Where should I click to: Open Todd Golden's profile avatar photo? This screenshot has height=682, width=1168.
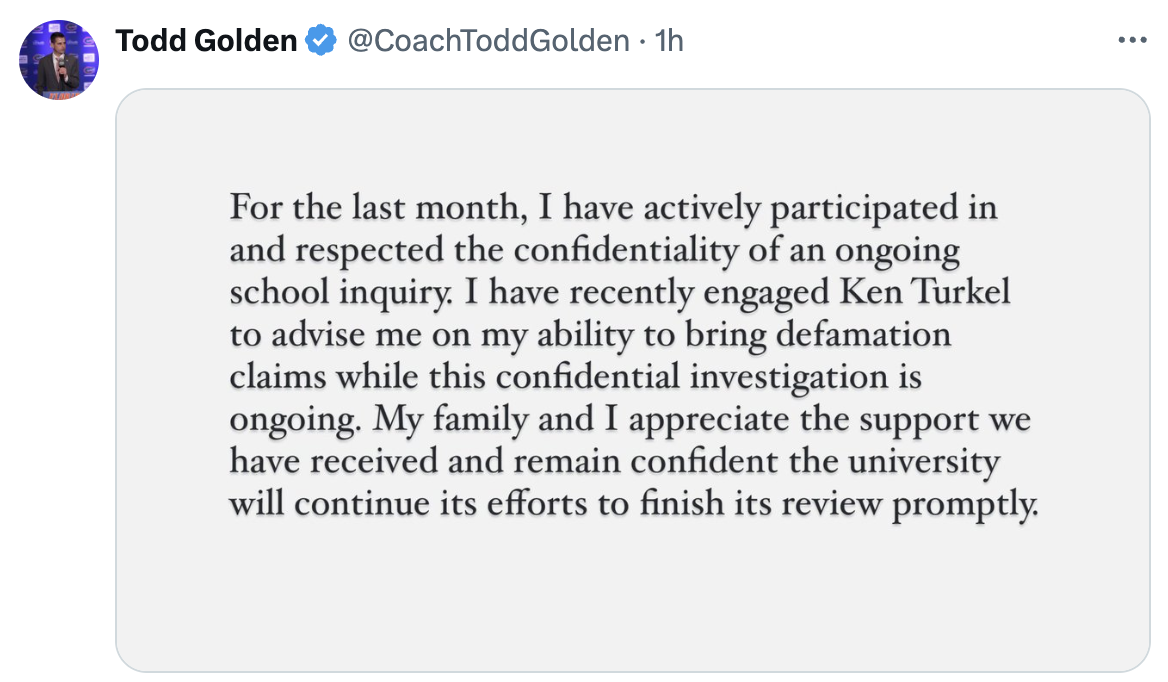(x=59, y=60)
